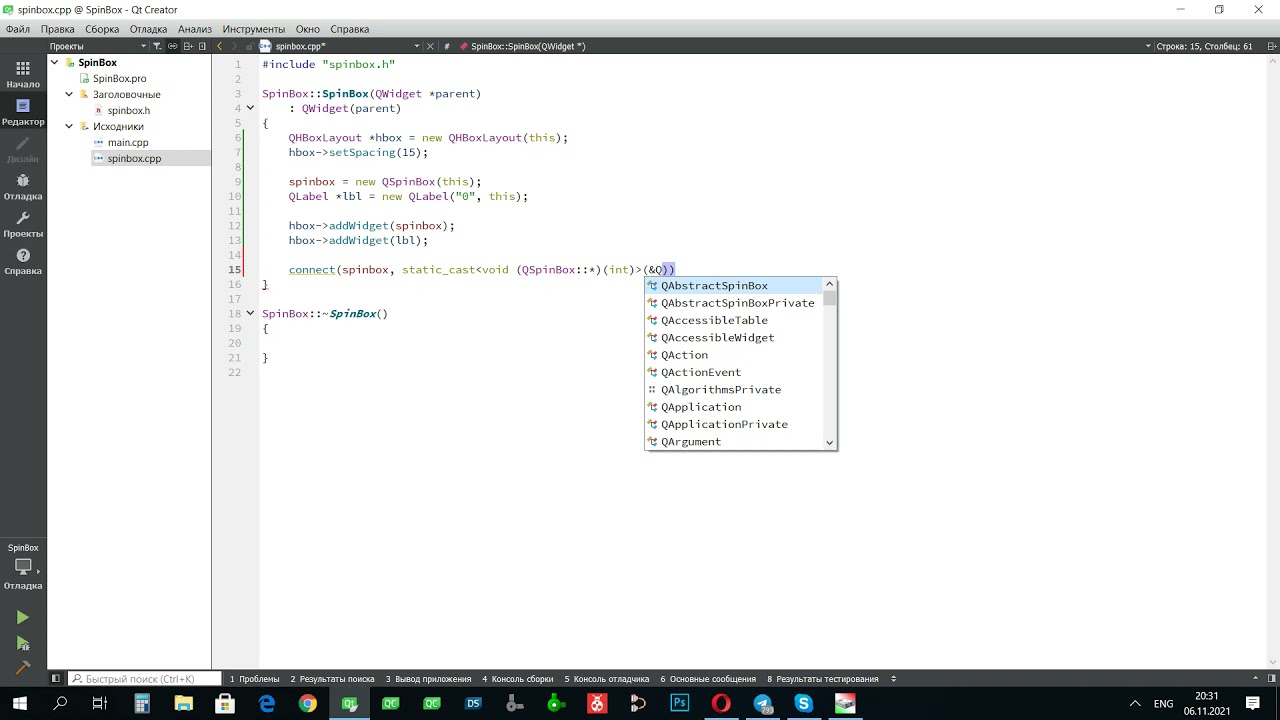Image resolution: width=1280 pixels, height=720 pixels.
Task: Collapse the Исходники folder
Action: click(x=69, y=127)
